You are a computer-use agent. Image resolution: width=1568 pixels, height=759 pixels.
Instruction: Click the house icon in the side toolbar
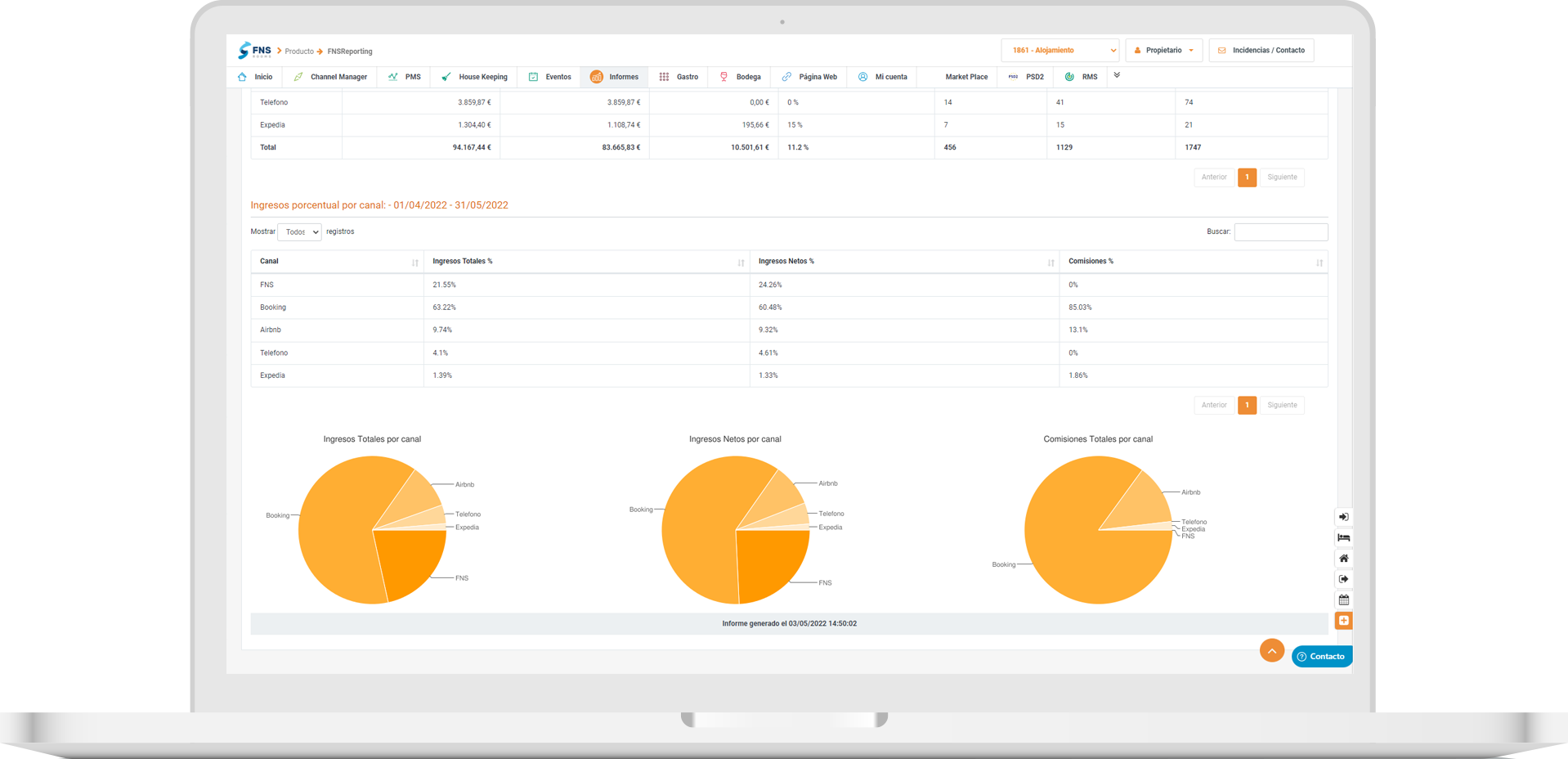pyautogui.click(x=1343, y=559)
